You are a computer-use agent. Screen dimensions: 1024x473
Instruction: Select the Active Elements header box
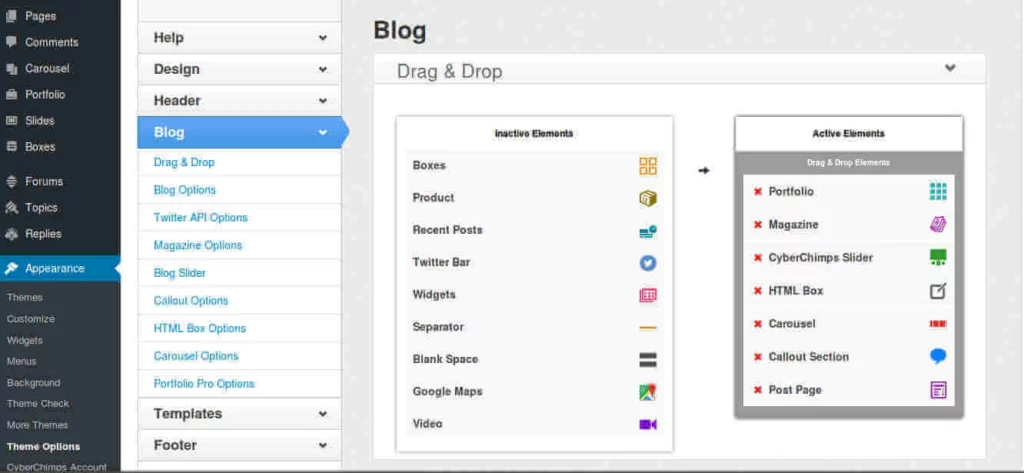(x=848, y=134)
